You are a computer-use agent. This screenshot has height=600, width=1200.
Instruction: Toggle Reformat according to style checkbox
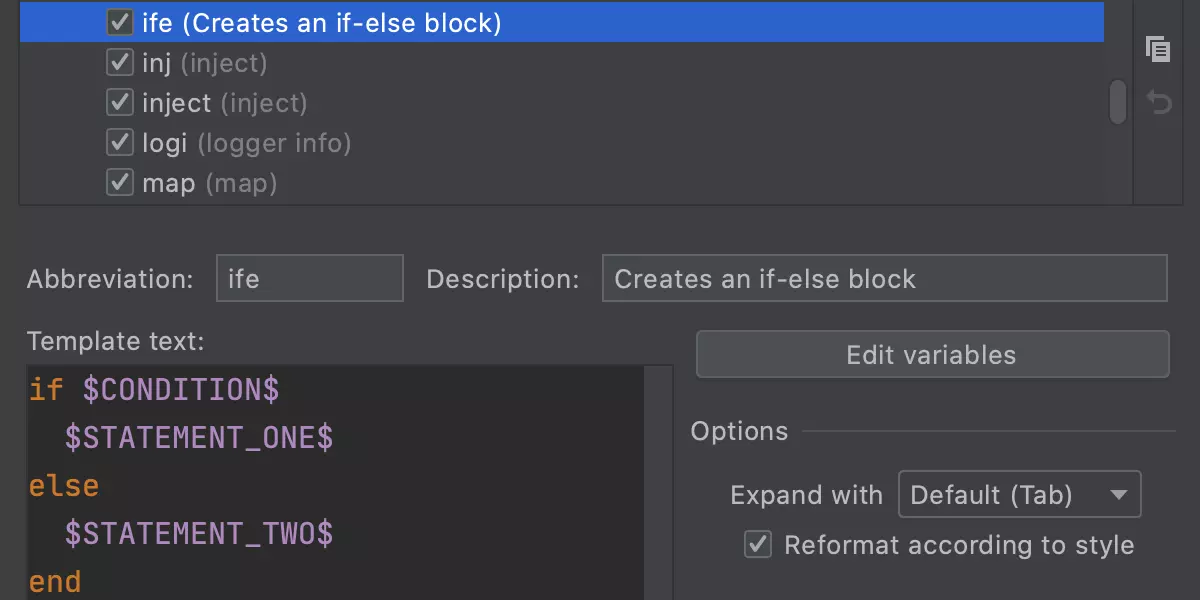[758, 545]
